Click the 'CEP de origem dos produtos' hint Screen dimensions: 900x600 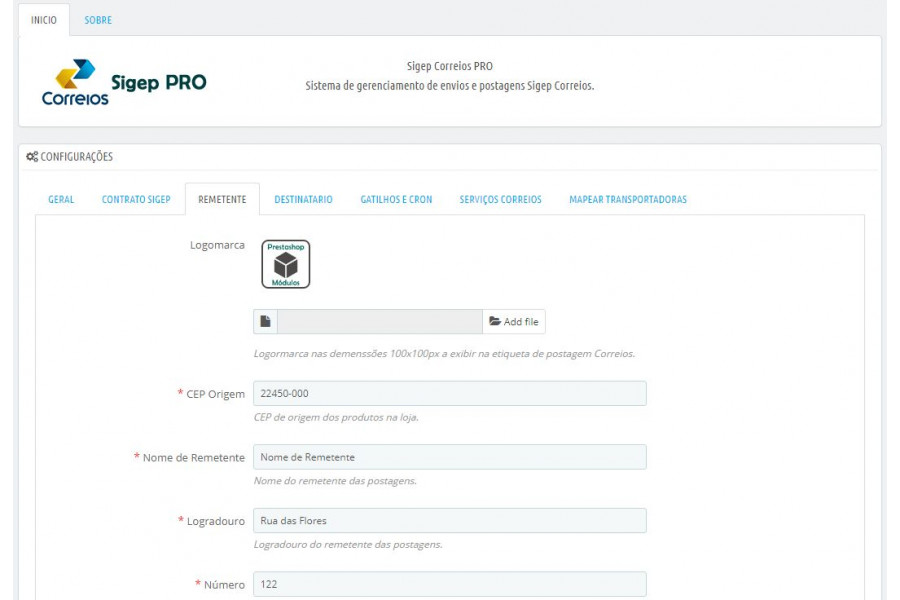click(x=336, y=417)
